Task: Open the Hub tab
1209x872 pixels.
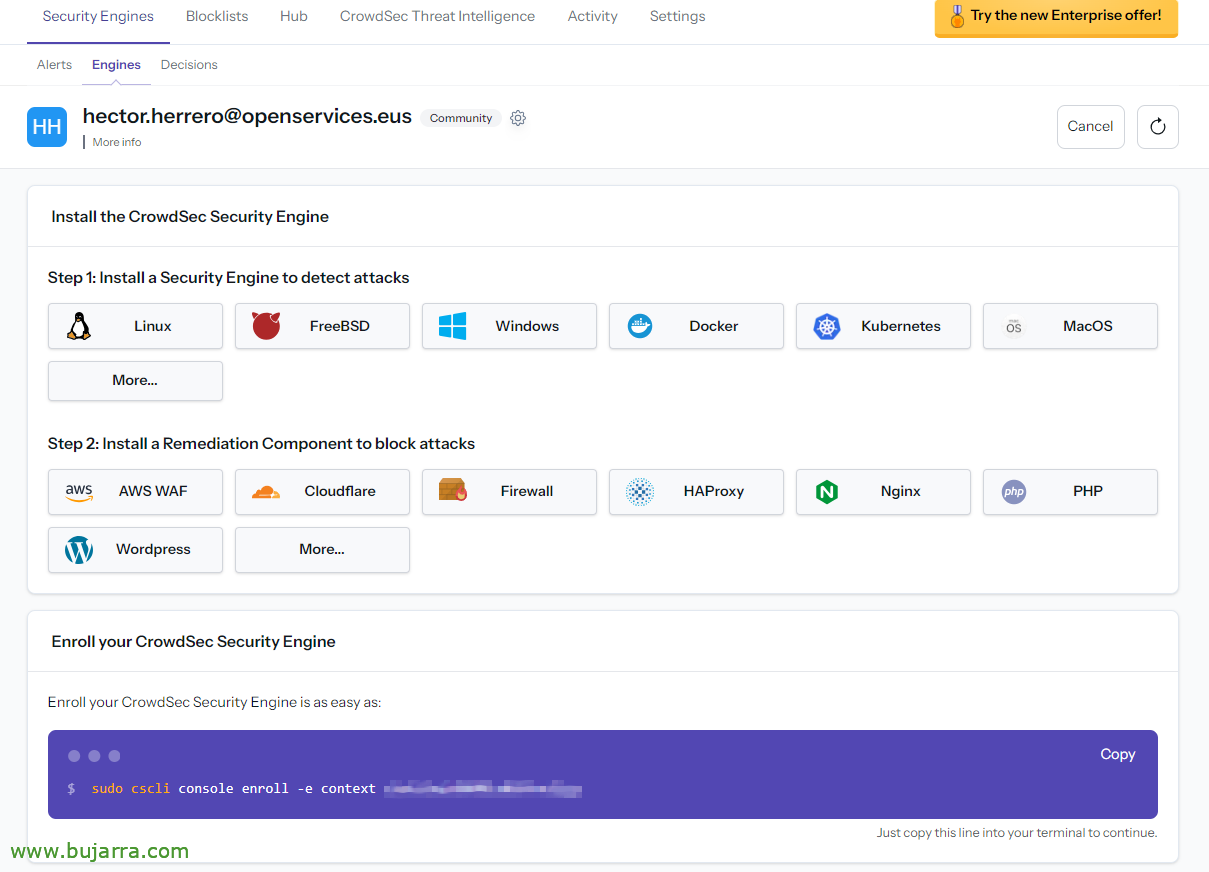Action: pos(294,16)
